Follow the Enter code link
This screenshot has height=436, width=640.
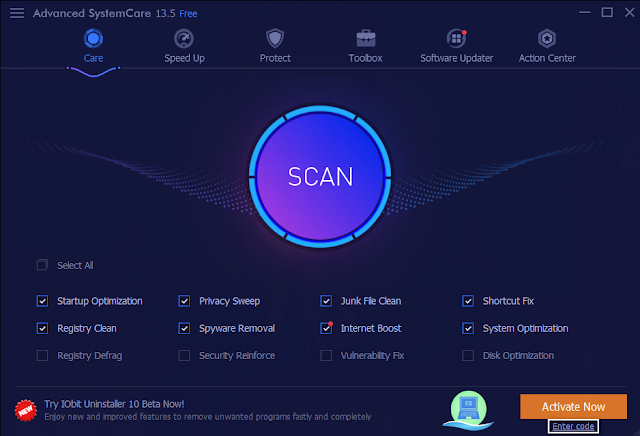click(573, 427)
